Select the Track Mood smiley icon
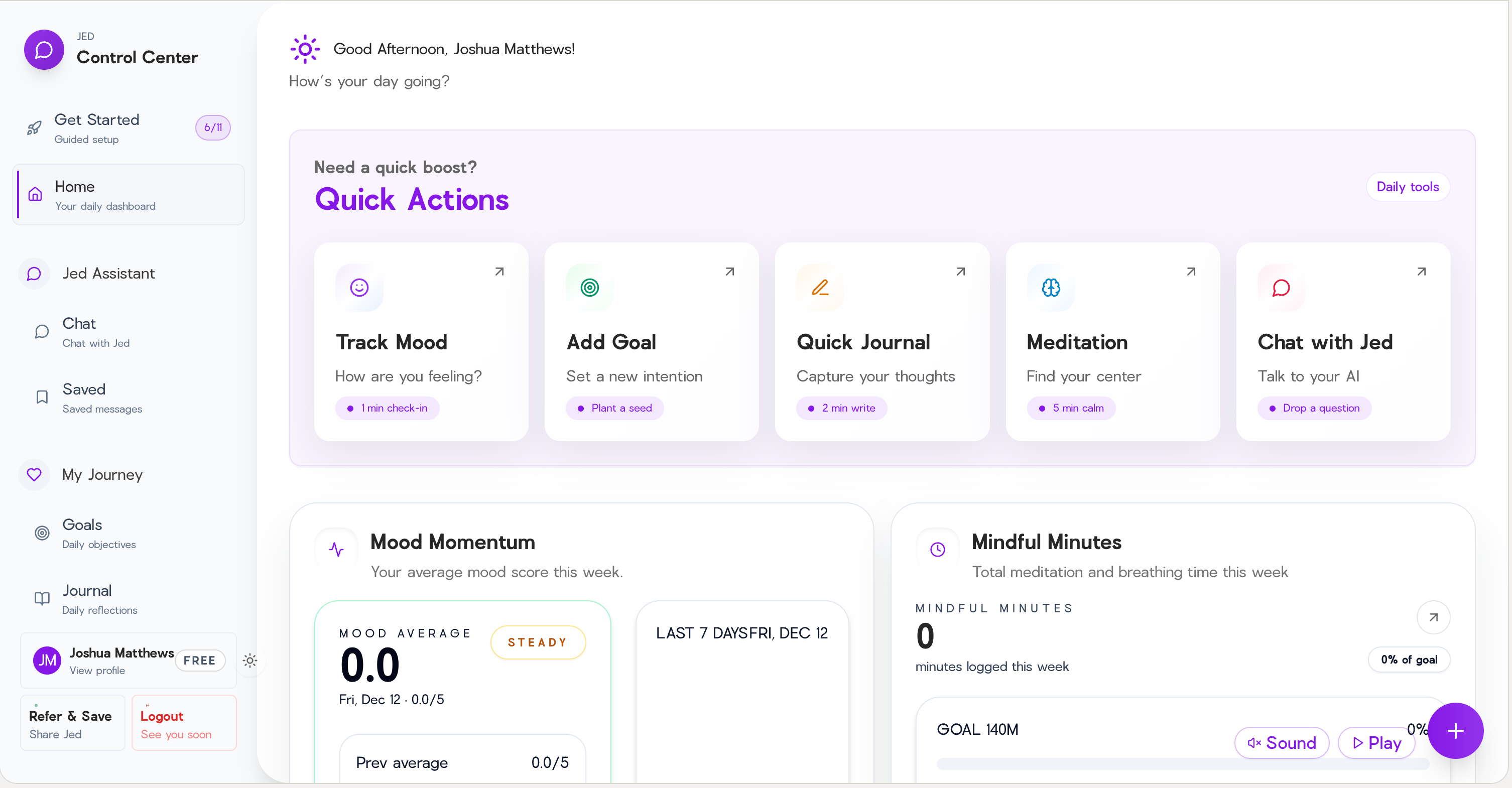The height and width of the screenshot is (788, 1512). (x=359, y=287)
